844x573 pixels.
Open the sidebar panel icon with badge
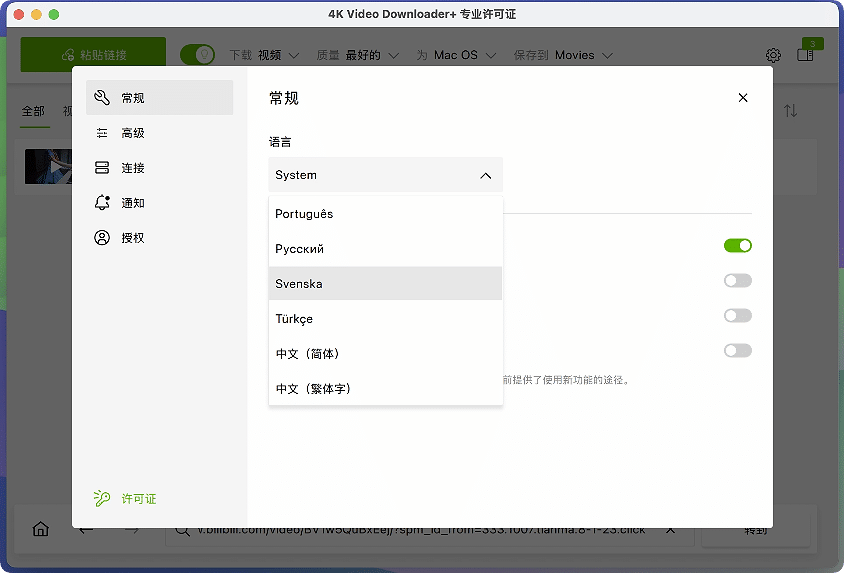pos(806,54)
